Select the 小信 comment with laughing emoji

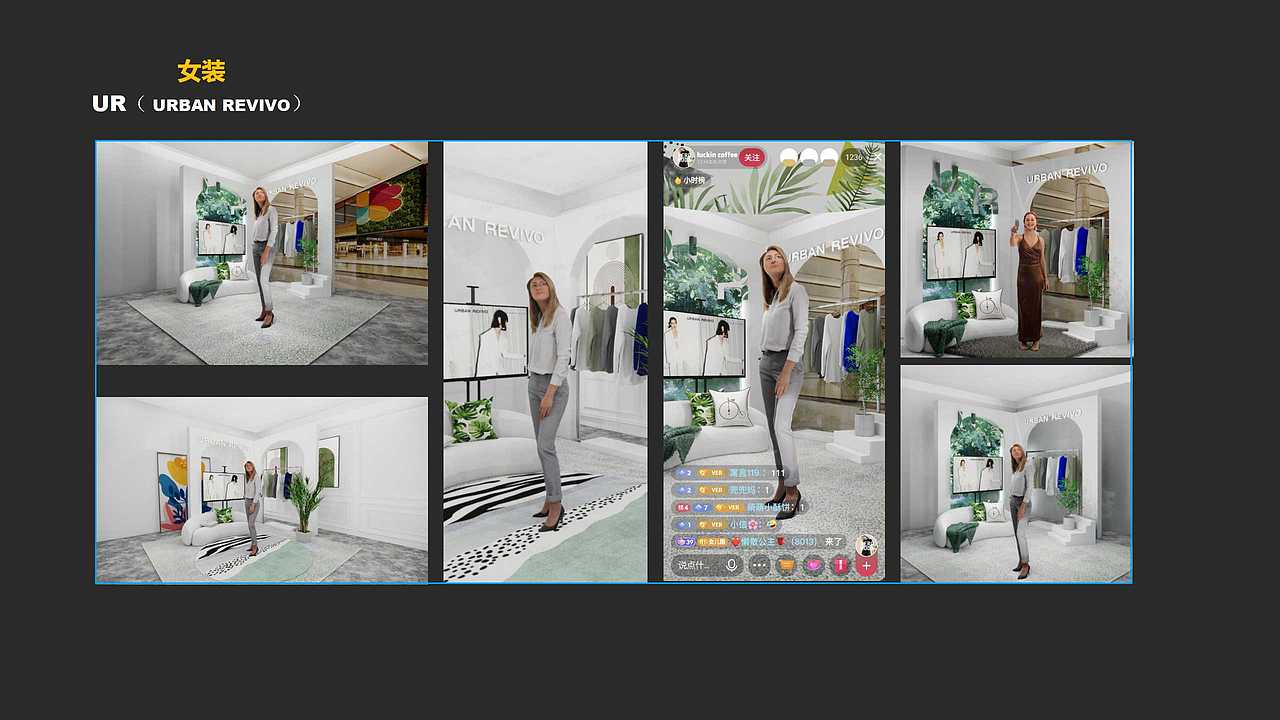(x=727, y=525)
